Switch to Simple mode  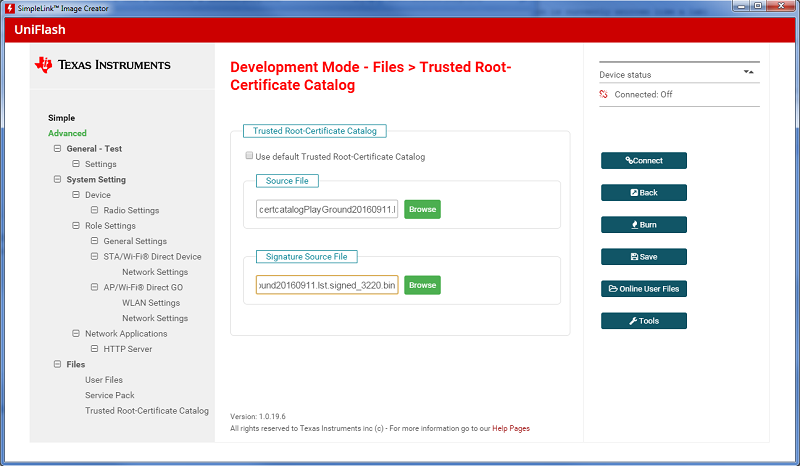[61, 118]
